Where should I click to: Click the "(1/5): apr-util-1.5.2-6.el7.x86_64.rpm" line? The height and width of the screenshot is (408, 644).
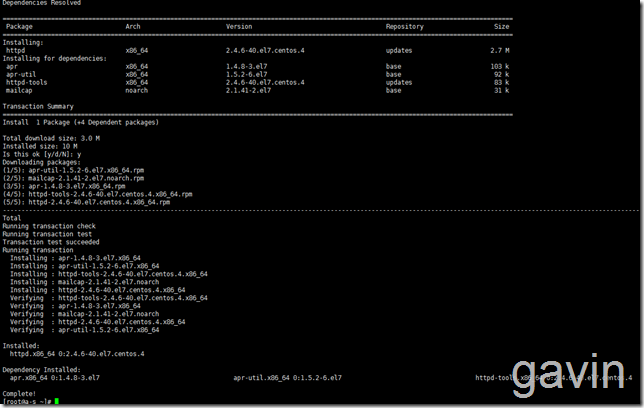pos(73,171)
